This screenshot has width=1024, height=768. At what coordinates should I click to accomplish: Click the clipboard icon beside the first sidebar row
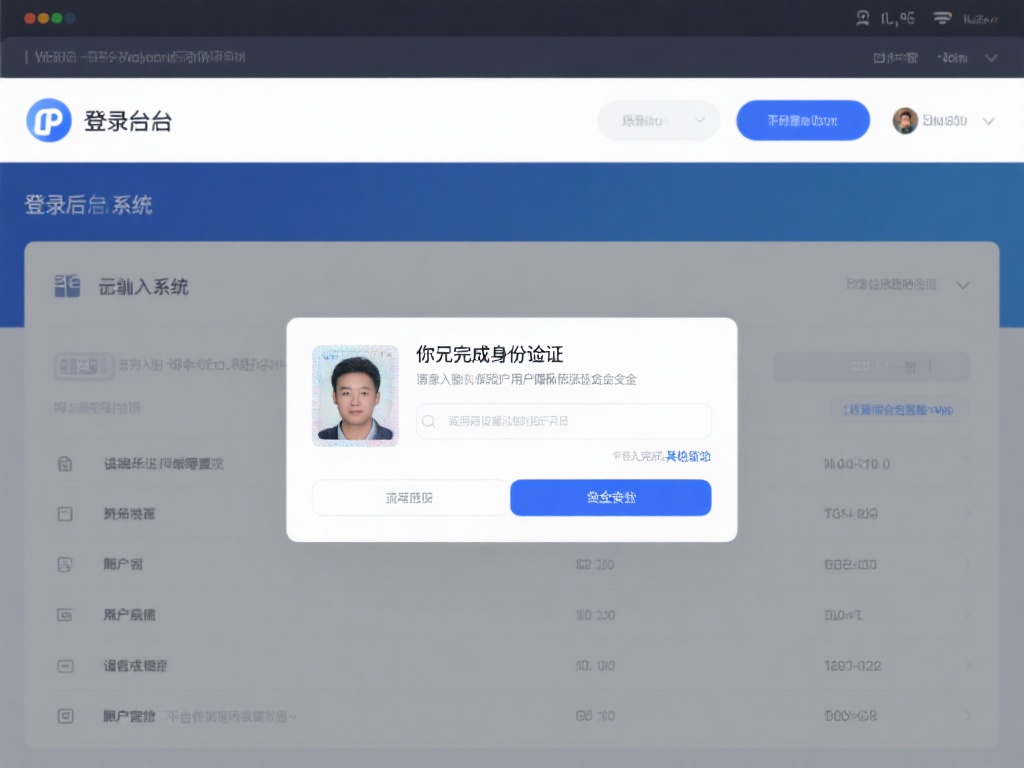click(x=65, y=463)
